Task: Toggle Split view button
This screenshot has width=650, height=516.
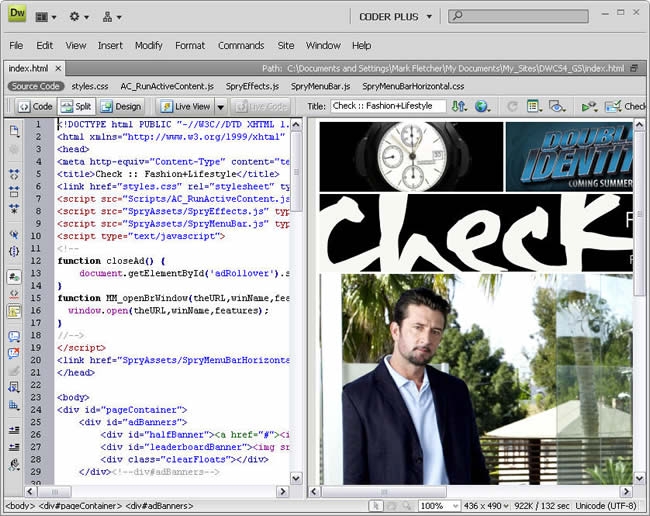Action: (x=76, y=107)
